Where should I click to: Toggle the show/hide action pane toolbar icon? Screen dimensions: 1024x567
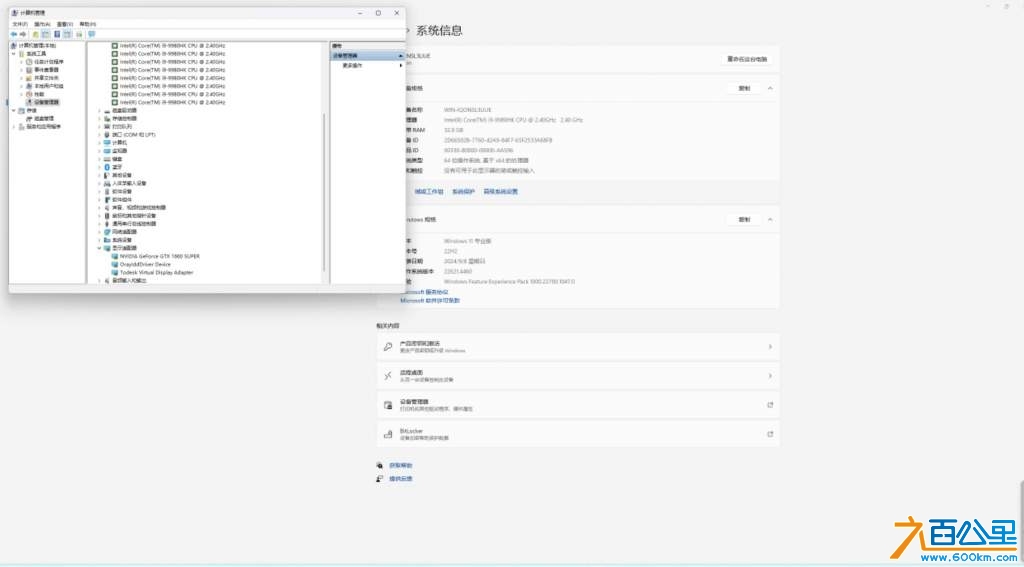(x=67, y=34)
